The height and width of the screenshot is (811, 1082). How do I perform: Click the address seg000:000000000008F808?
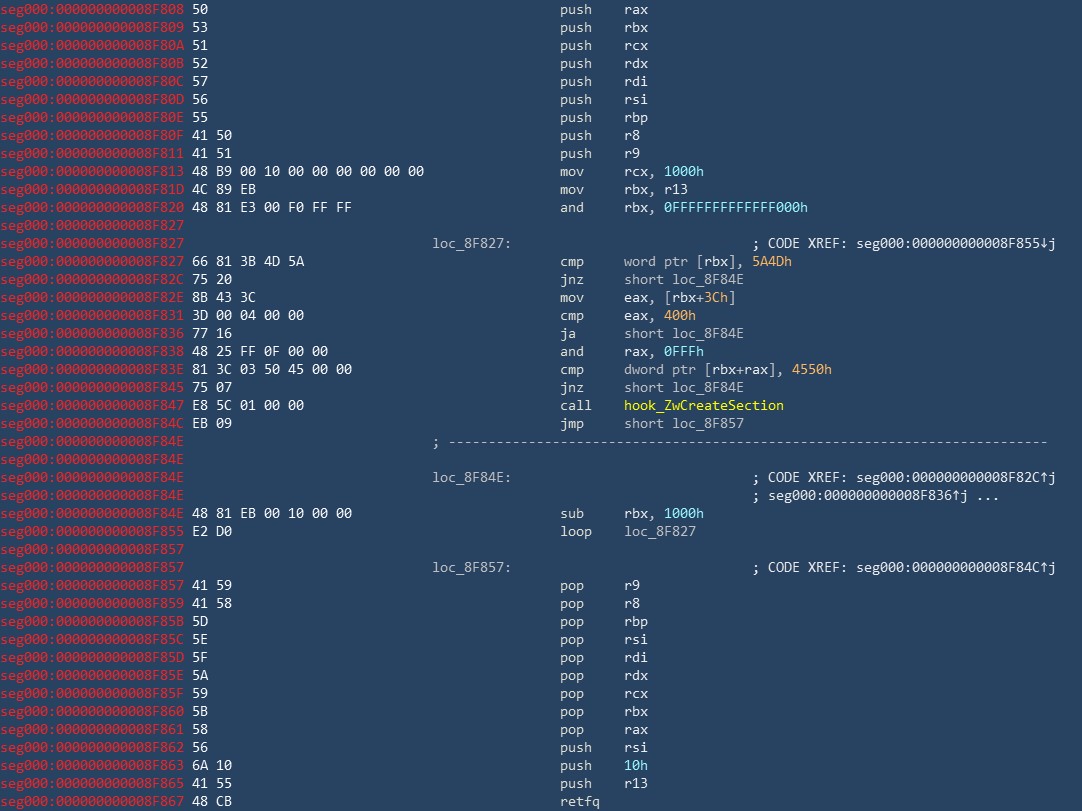[92, 9]
